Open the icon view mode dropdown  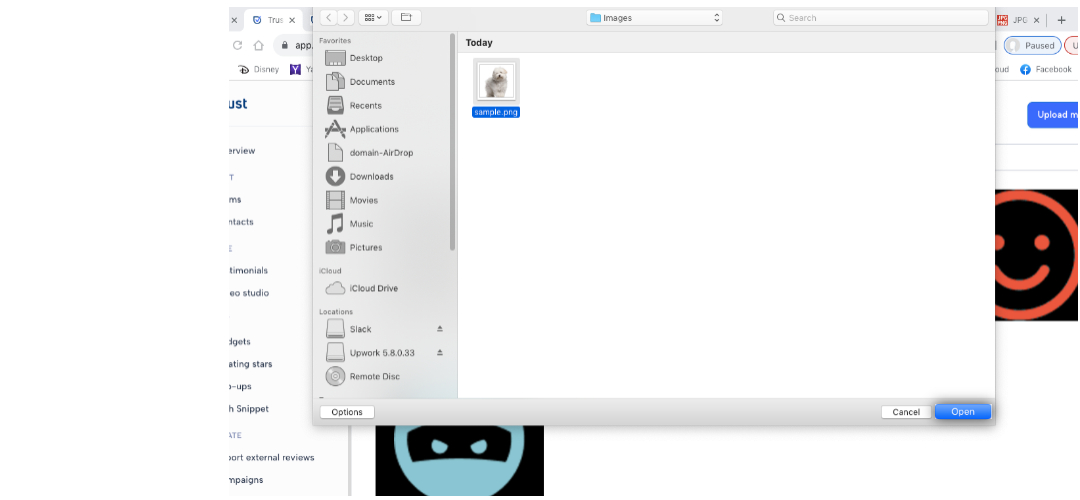pos(373,17)
